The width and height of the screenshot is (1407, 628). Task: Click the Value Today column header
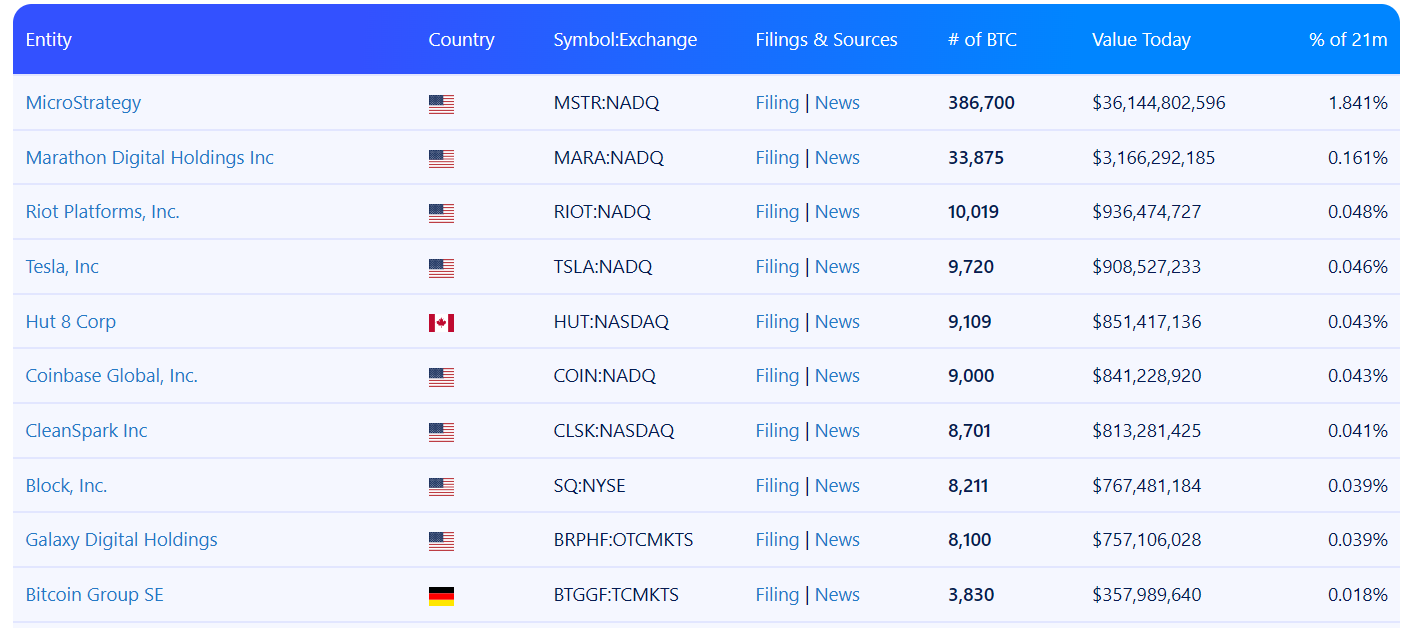tap(1141, 40)
